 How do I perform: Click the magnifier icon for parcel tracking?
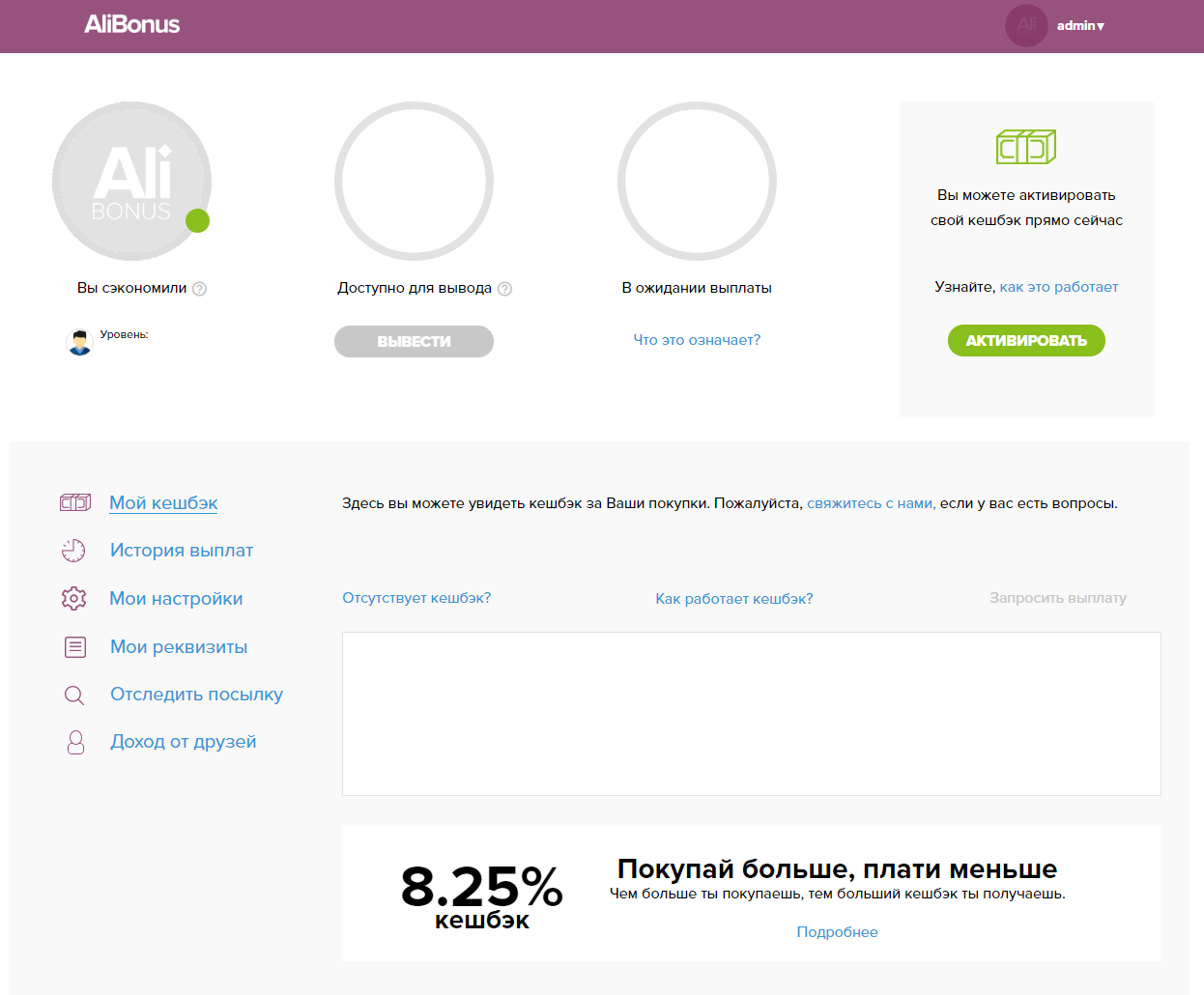[x=74, y=695]
